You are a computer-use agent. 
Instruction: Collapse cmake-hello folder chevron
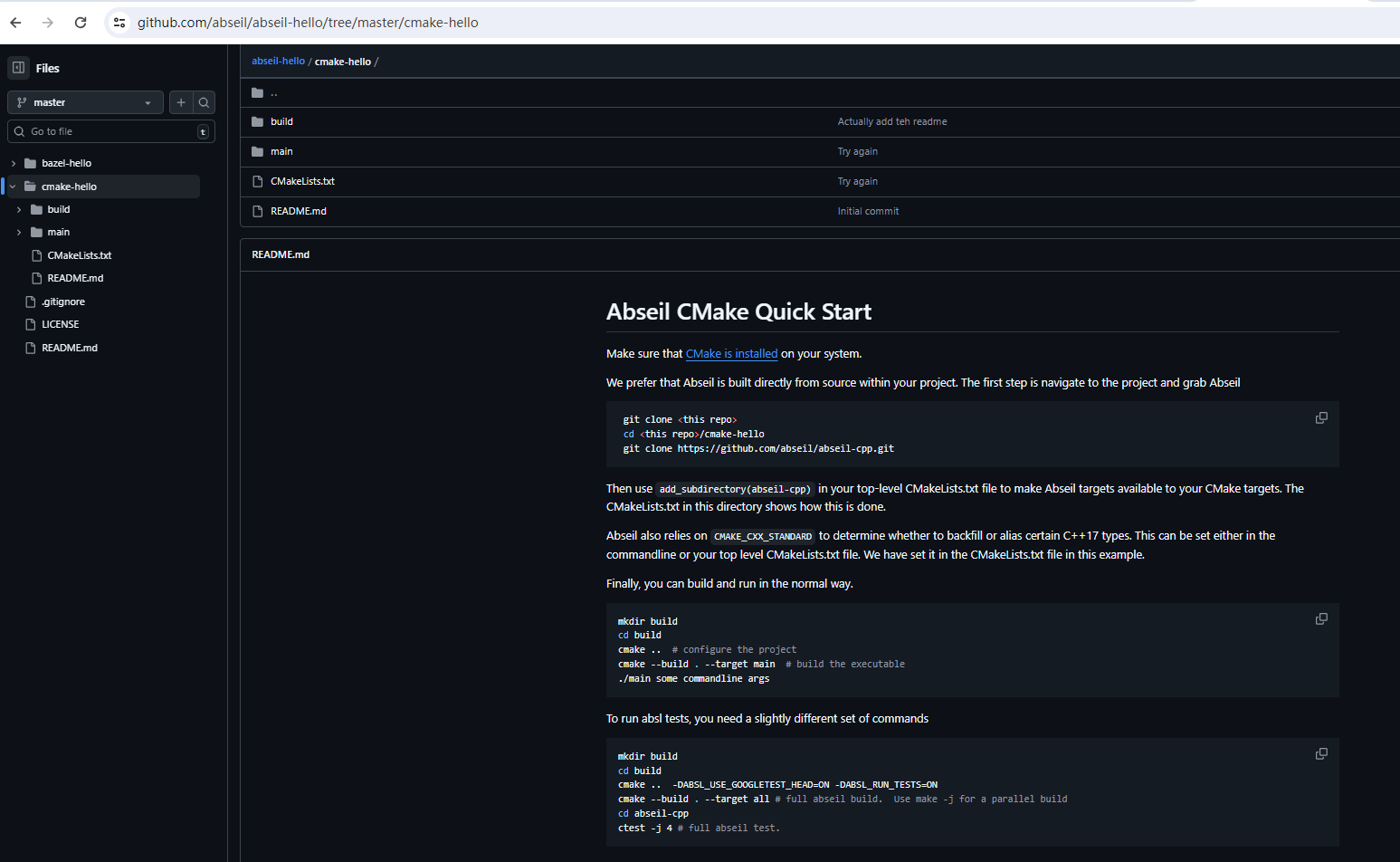coord(14,187)
